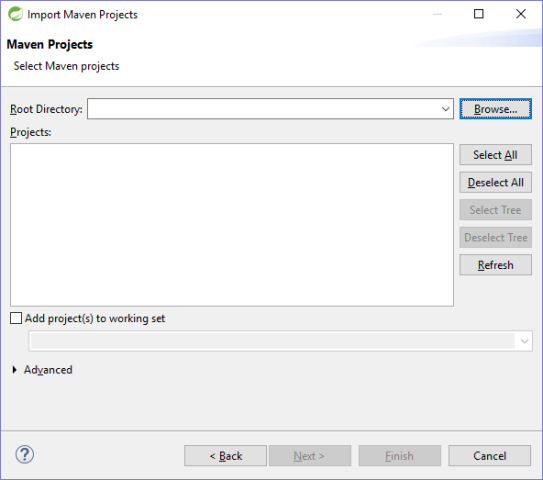Click the Refresh button
This screenshot has width=543, height=480.
click(495, 265)
